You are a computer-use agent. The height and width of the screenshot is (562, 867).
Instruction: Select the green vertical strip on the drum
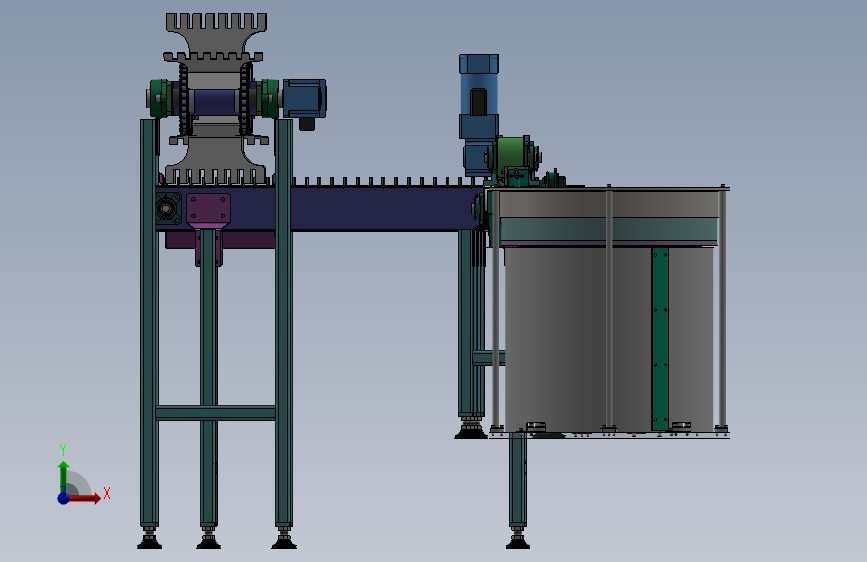[660, 339]
